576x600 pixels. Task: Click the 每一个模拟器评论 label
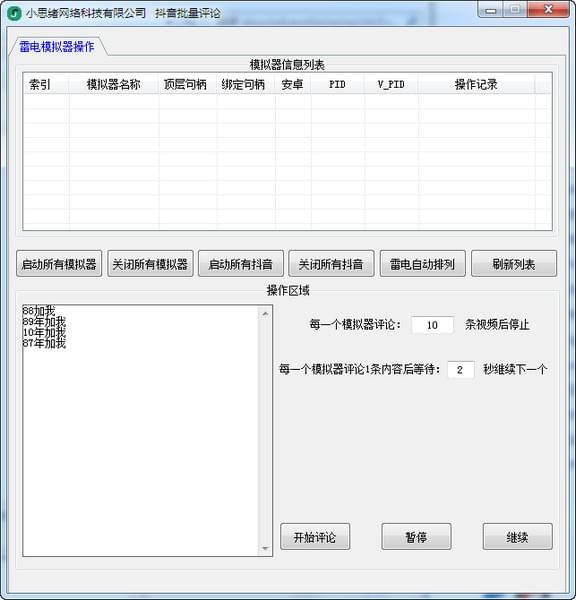[x=355, y=324]
